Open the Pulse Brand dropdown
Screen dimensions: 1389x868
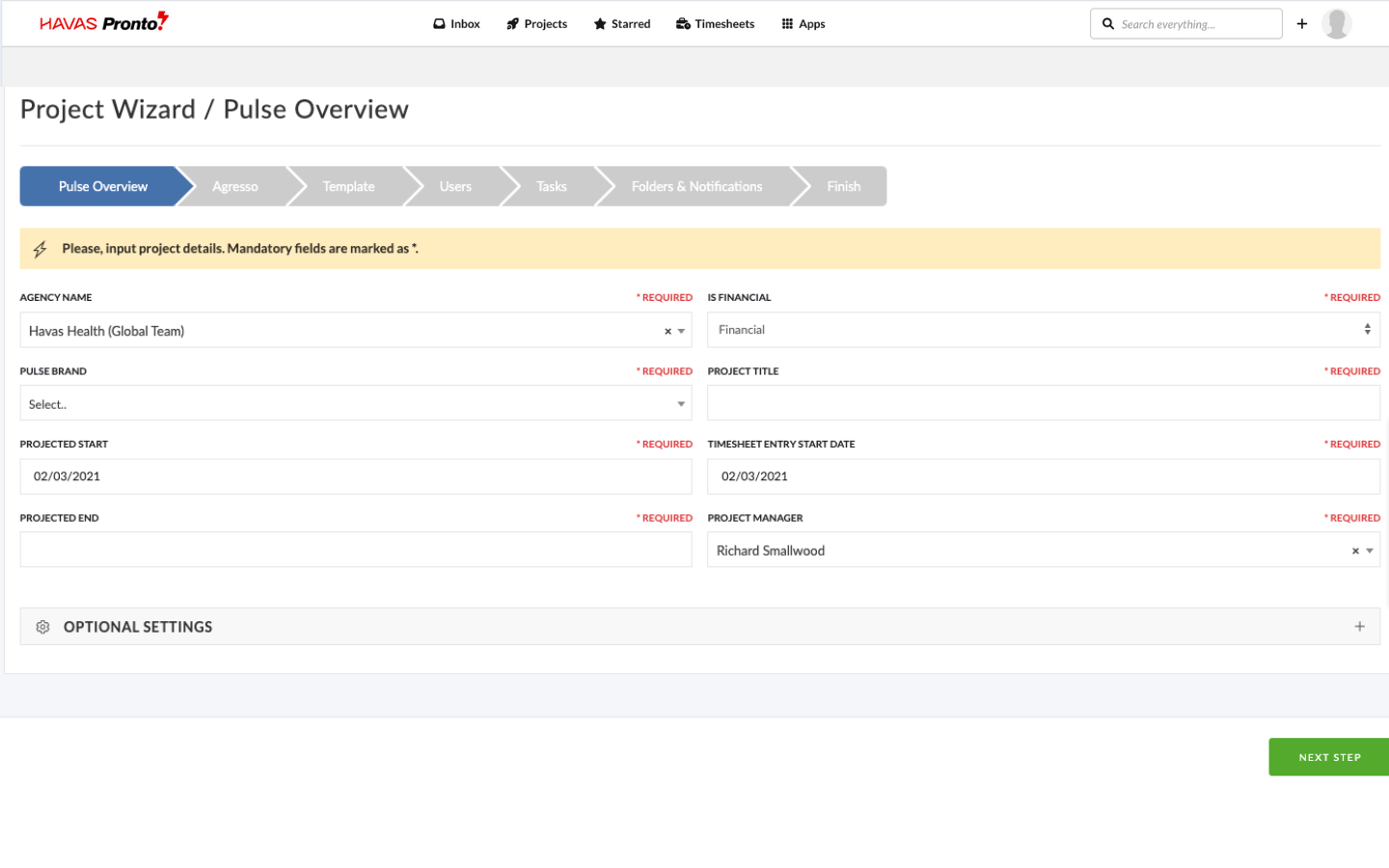click(356, 404)
